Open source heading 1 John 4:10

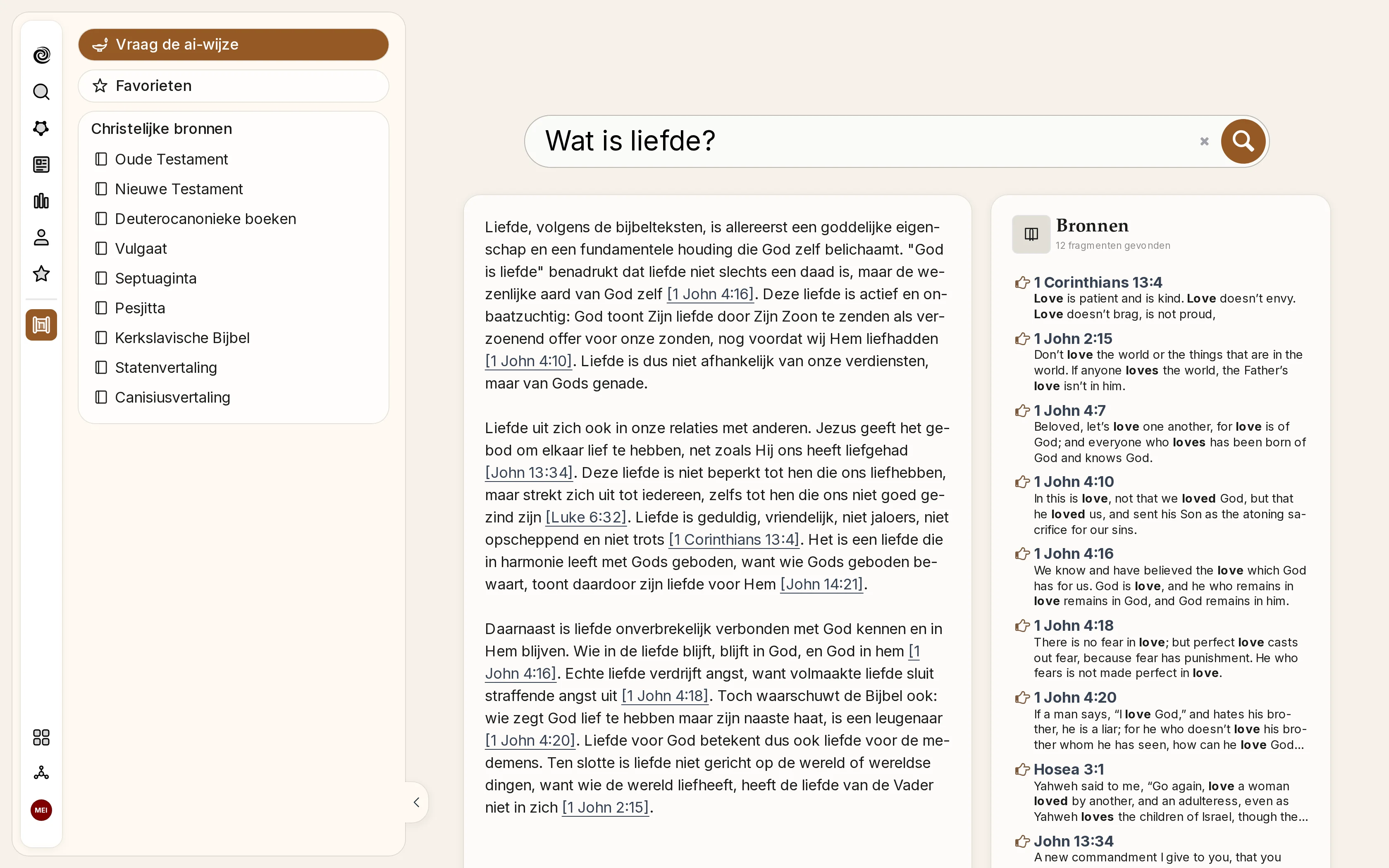click(1073, 482)
